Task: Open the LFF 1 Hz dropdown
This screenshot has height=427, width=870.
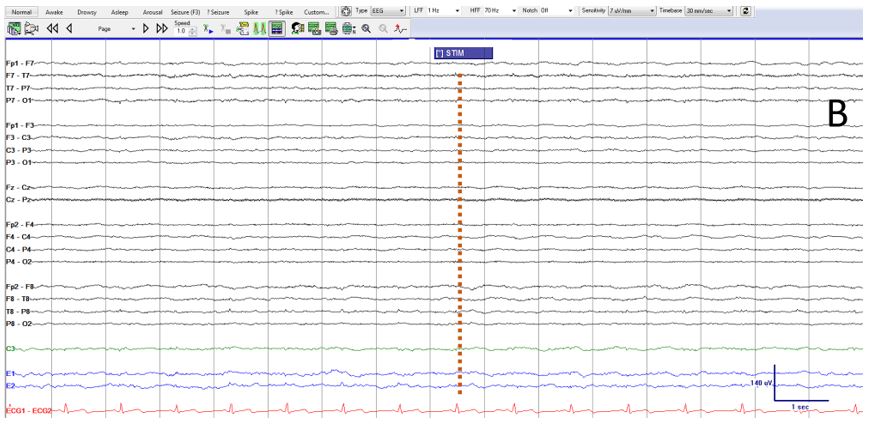Action: (x=443, y=11)
